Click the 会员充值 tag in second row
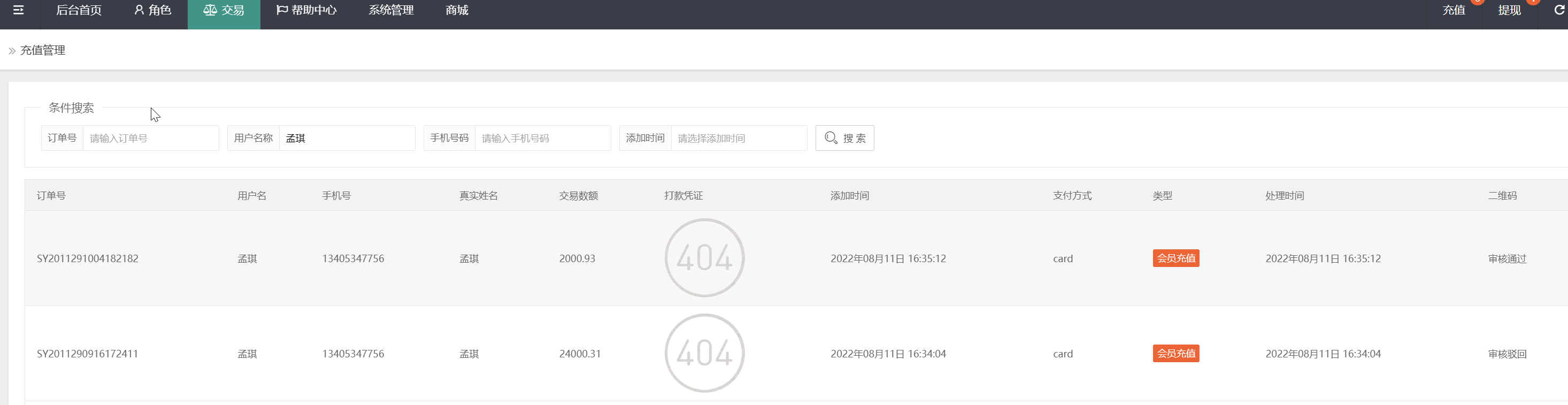Viewport: 1568px width, 405px height. (1176, 353)
